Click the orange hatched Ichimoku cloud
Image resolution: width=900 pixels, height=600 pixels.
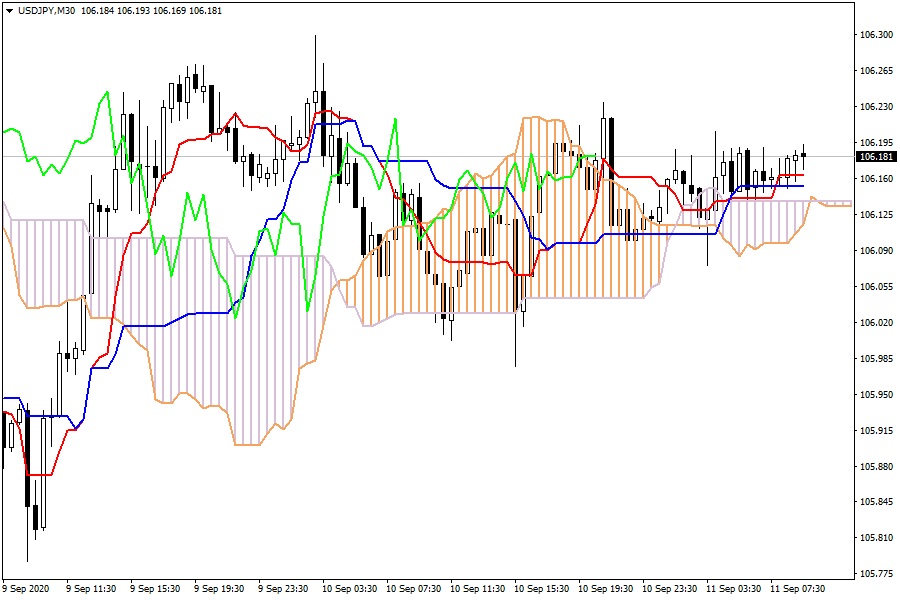[x=590, y=250]
